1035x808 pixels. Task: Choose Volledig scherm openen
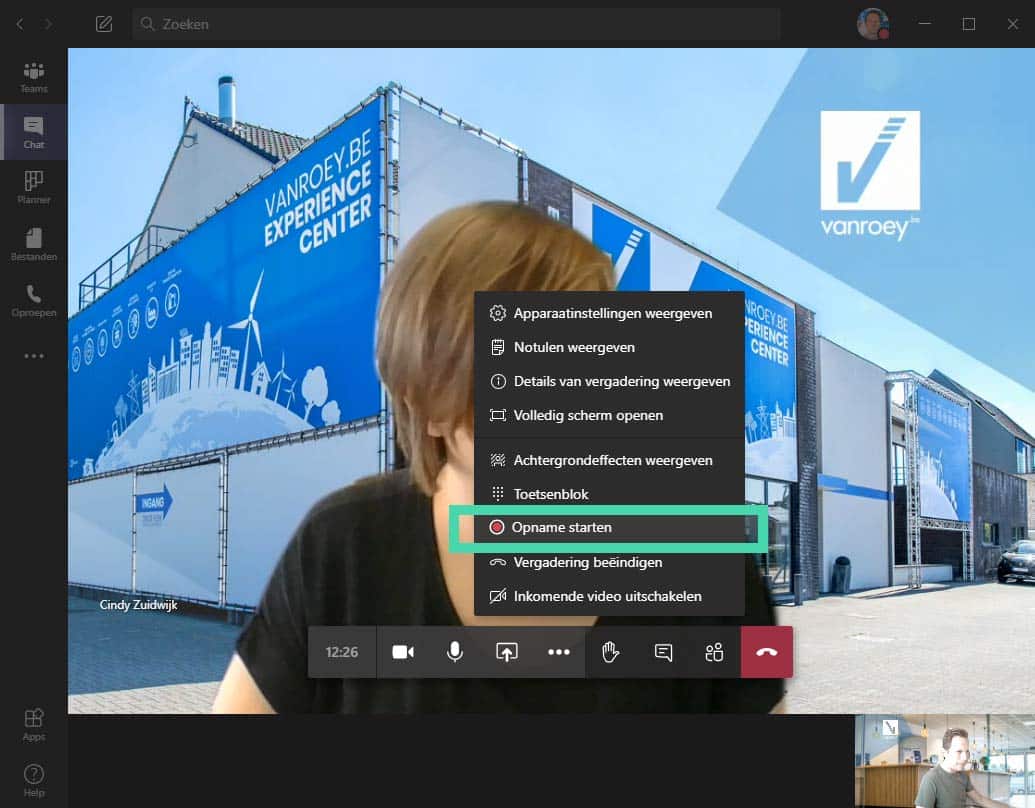pyautogui.click(x=609, y=415)
